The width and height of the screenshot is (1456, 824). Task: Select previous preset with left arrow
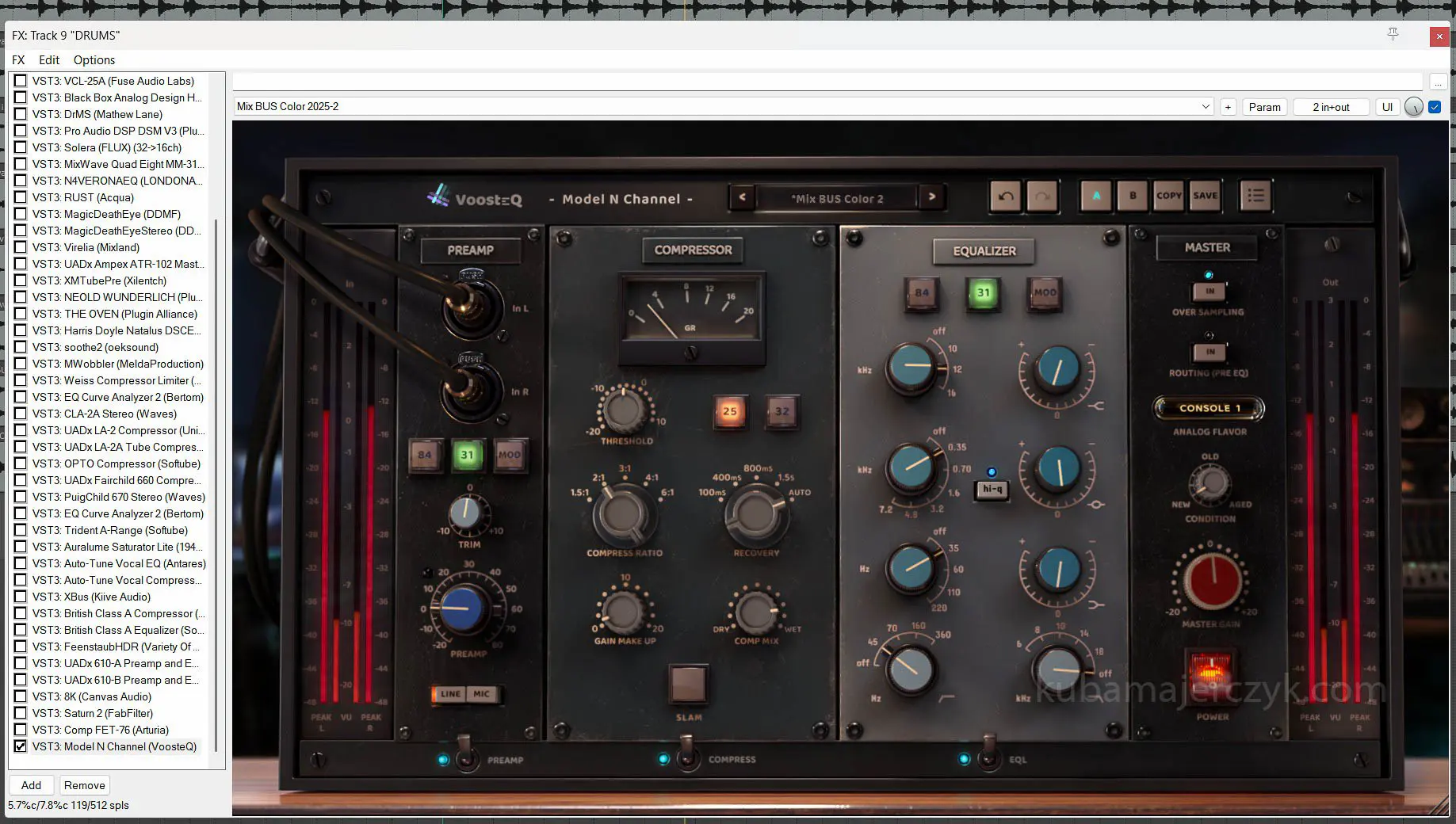(x=742, y=197)
